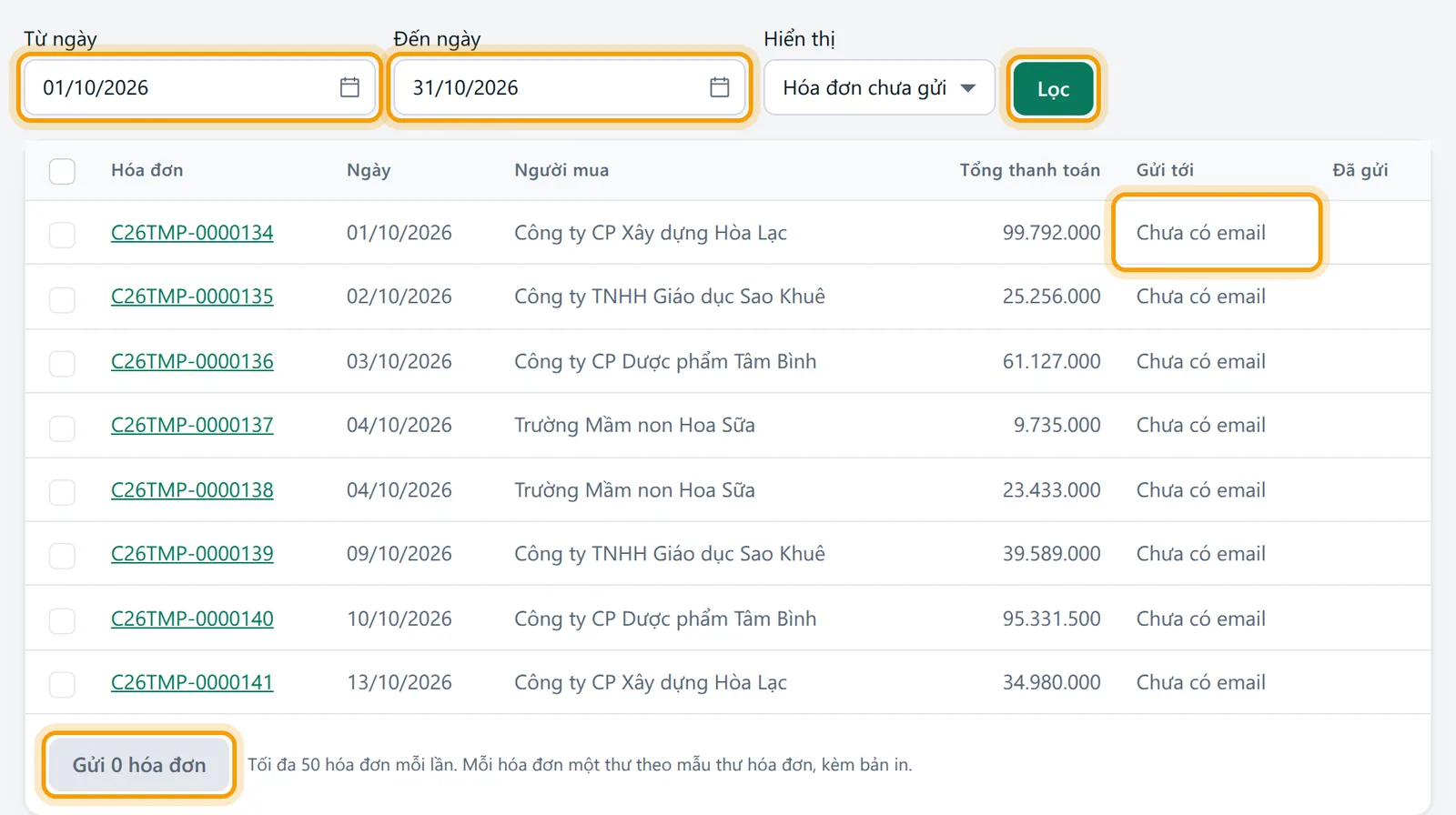Image resolution: width=1456 pixels, height=815 pixels.
Task: Open invoice link C26TMP-0000134
Action: click(192, 233)
